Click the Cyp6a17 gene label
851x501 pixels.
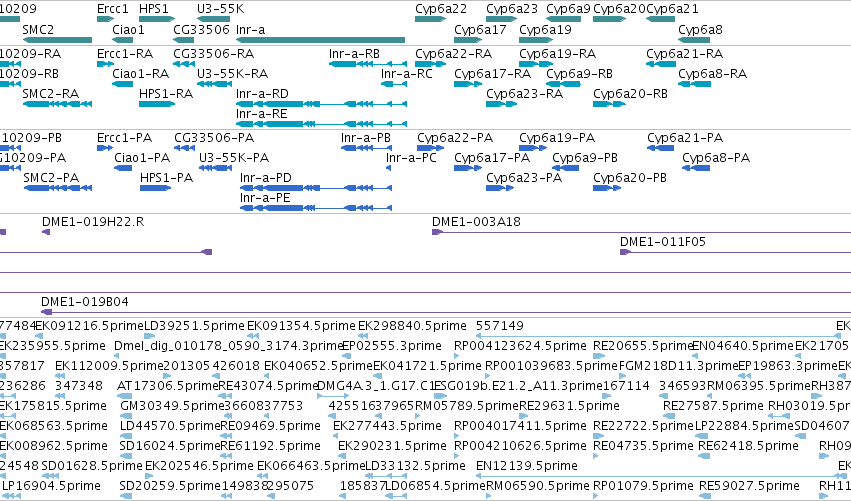(x=480, y=30)
